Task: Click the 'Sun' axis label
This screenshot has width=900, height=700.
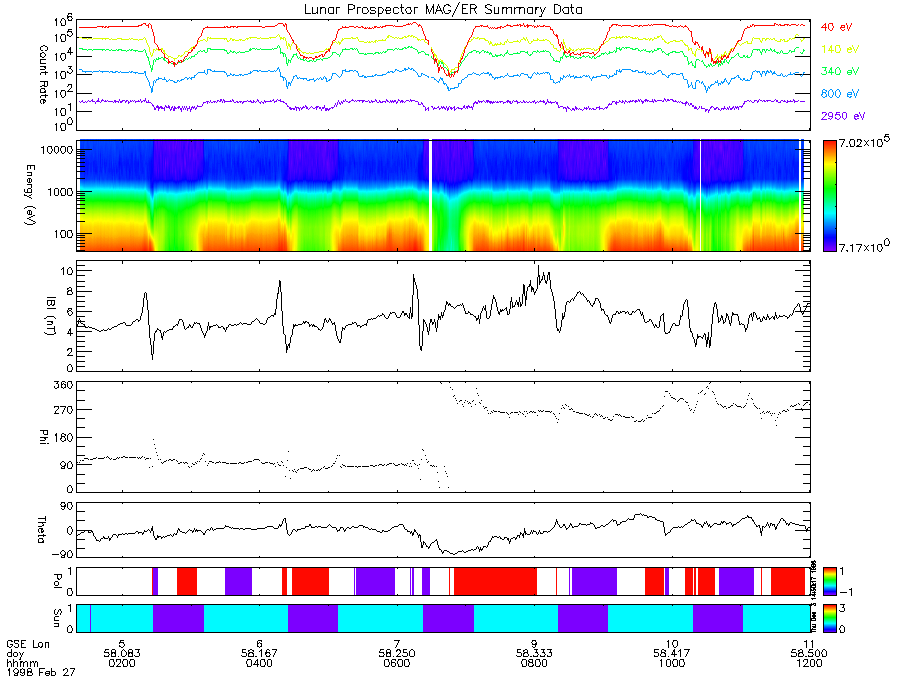Action: pos(56,618)
